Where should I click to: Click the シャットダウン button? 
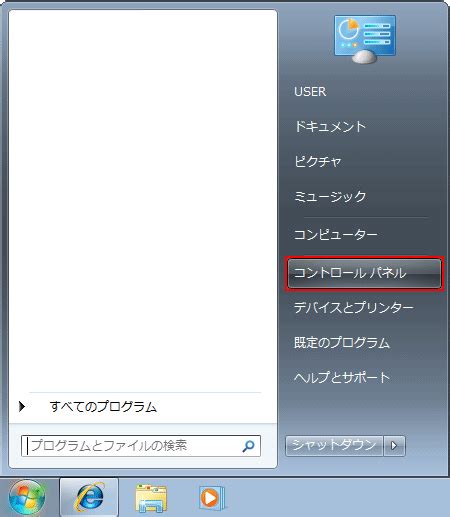[334, 446]
